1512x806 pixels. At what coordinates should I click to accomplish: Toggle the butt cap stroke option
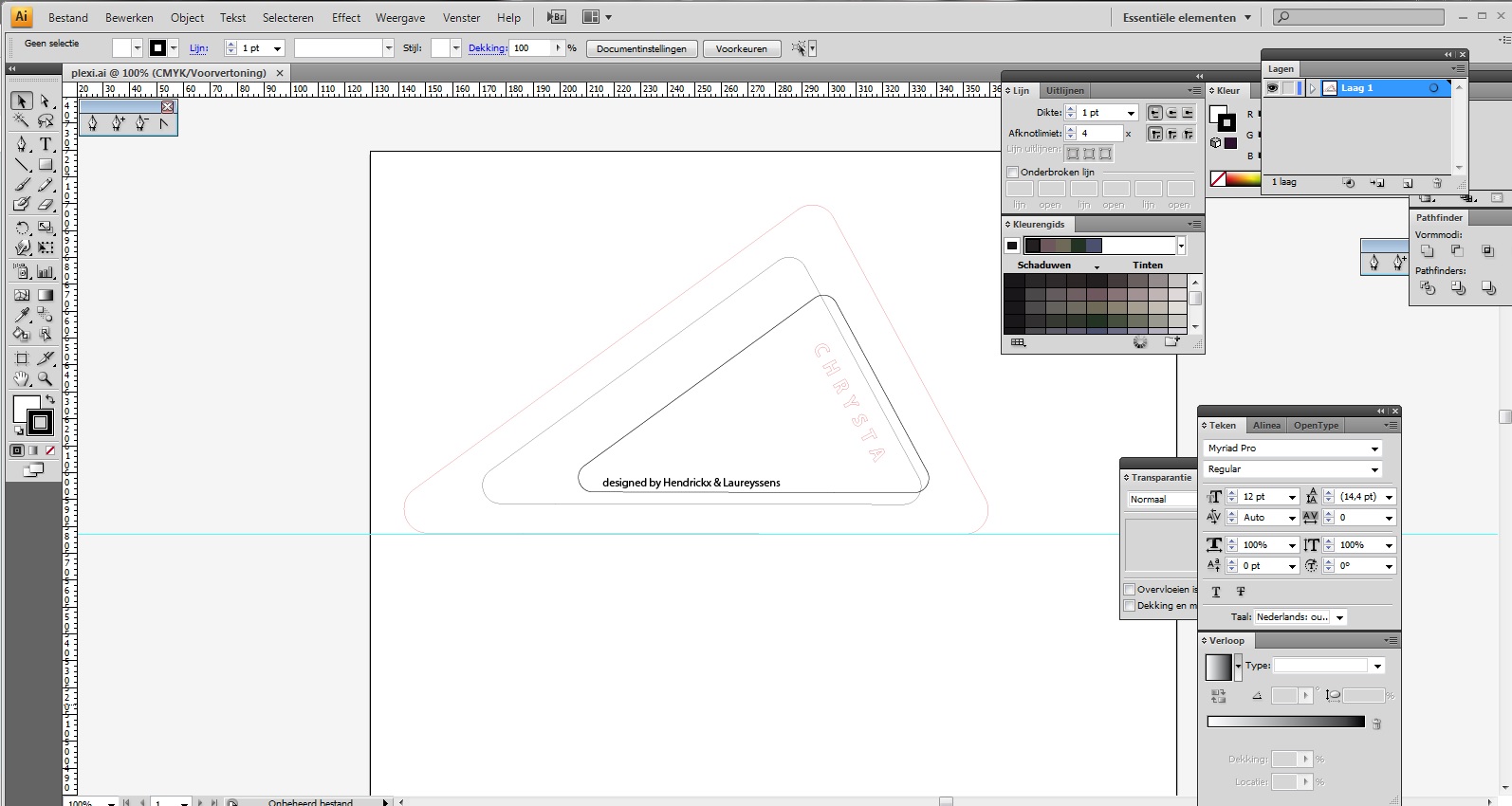click(x=1154, y=113)
